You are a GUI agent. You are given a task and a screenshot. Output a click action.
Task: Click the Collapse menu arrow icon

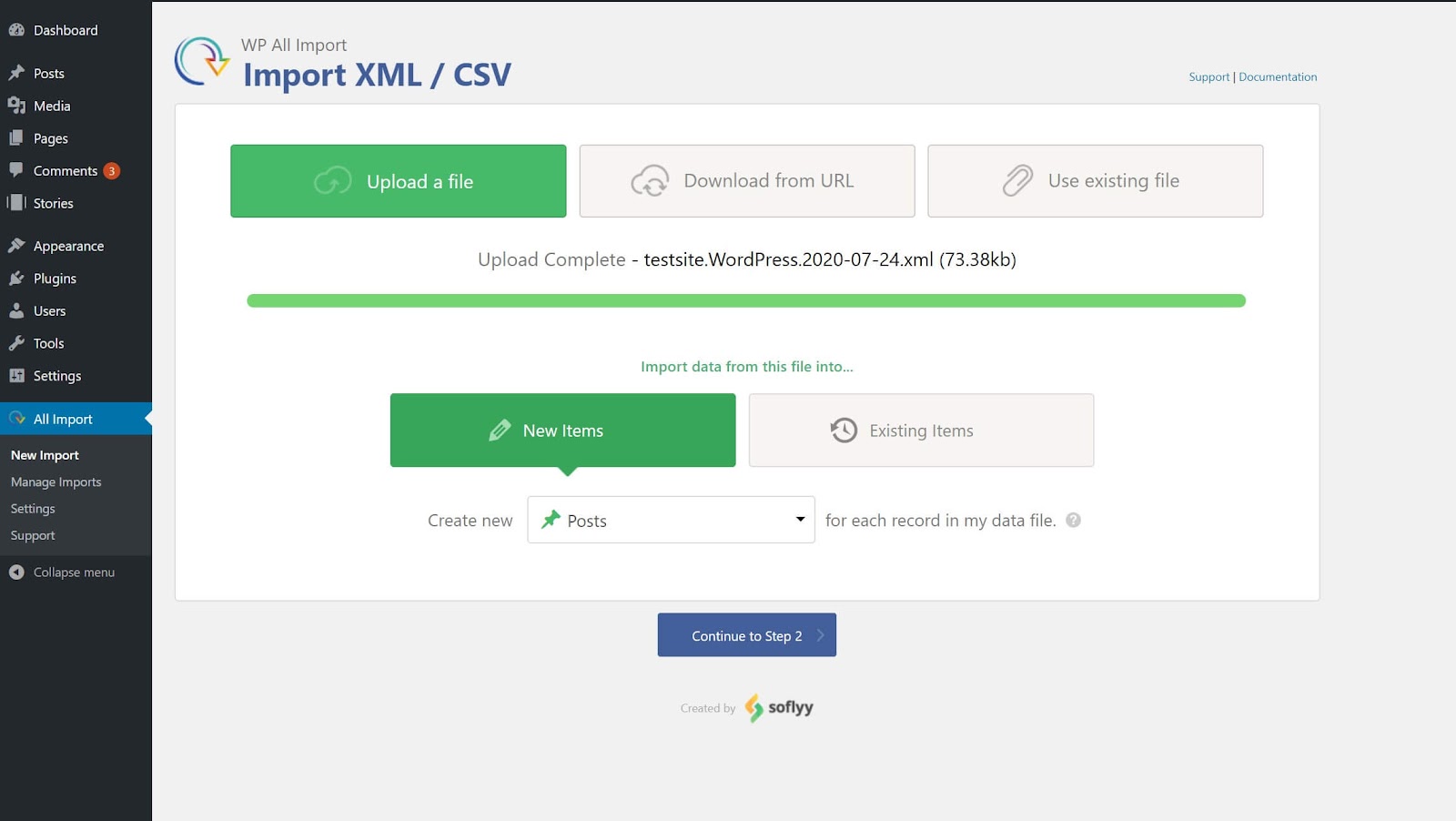coord(16,572)
